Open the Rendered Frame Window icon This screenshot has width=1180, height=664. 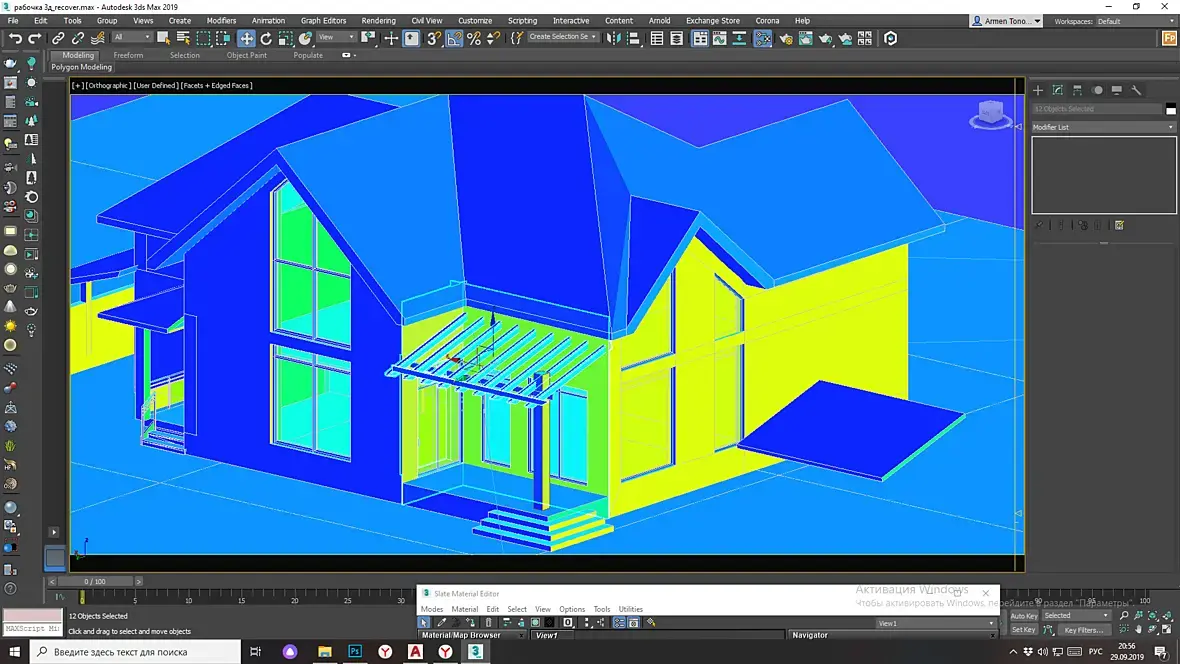click(x=805, y=38)
